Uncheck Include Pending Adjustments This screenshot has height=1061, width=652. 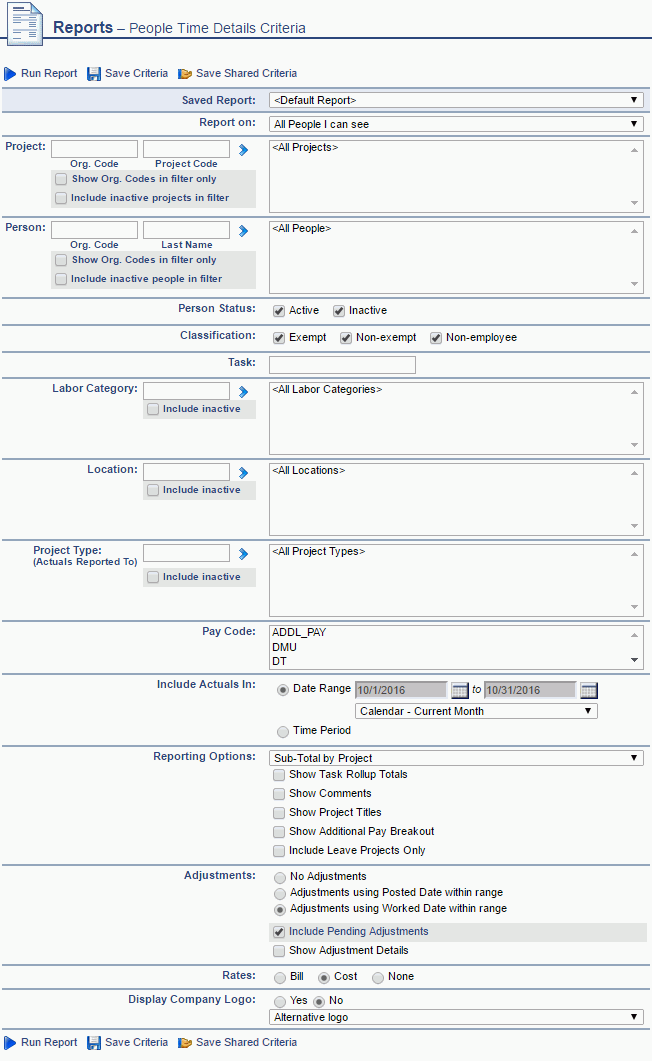(279, 932)
